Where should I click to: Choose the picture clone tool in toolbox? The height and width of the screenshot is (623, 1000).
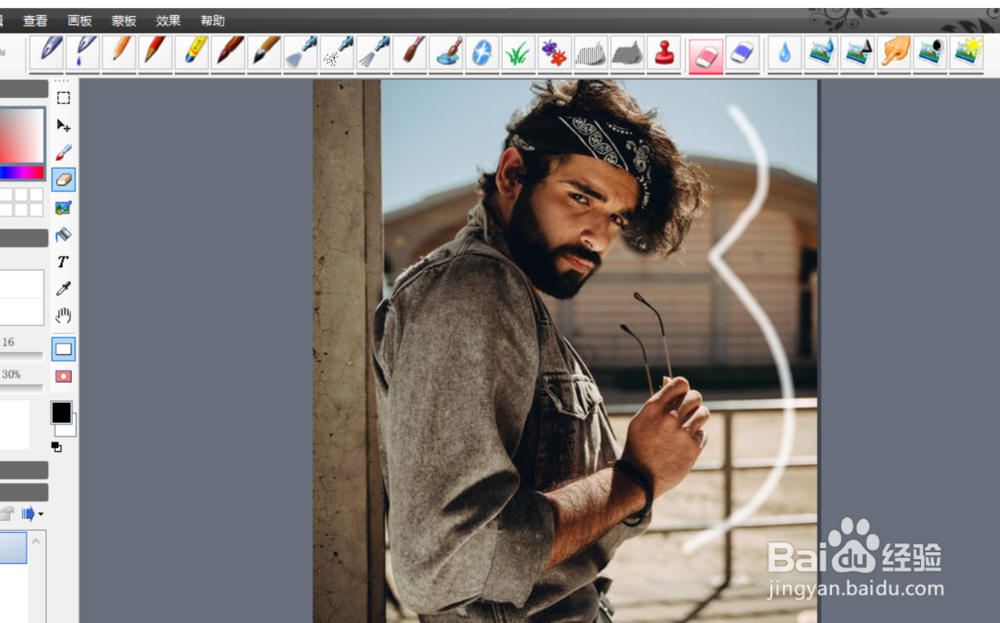[x=63, y=208]
